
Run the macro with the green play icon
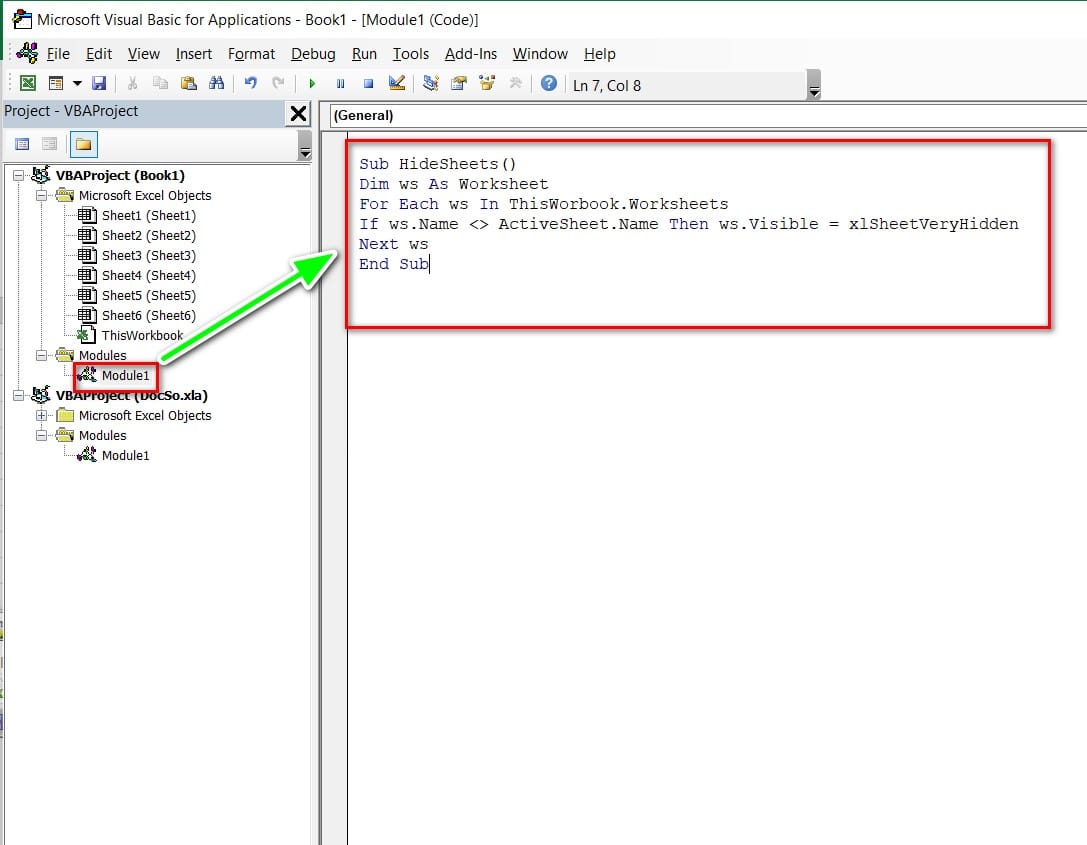(312, 84)
